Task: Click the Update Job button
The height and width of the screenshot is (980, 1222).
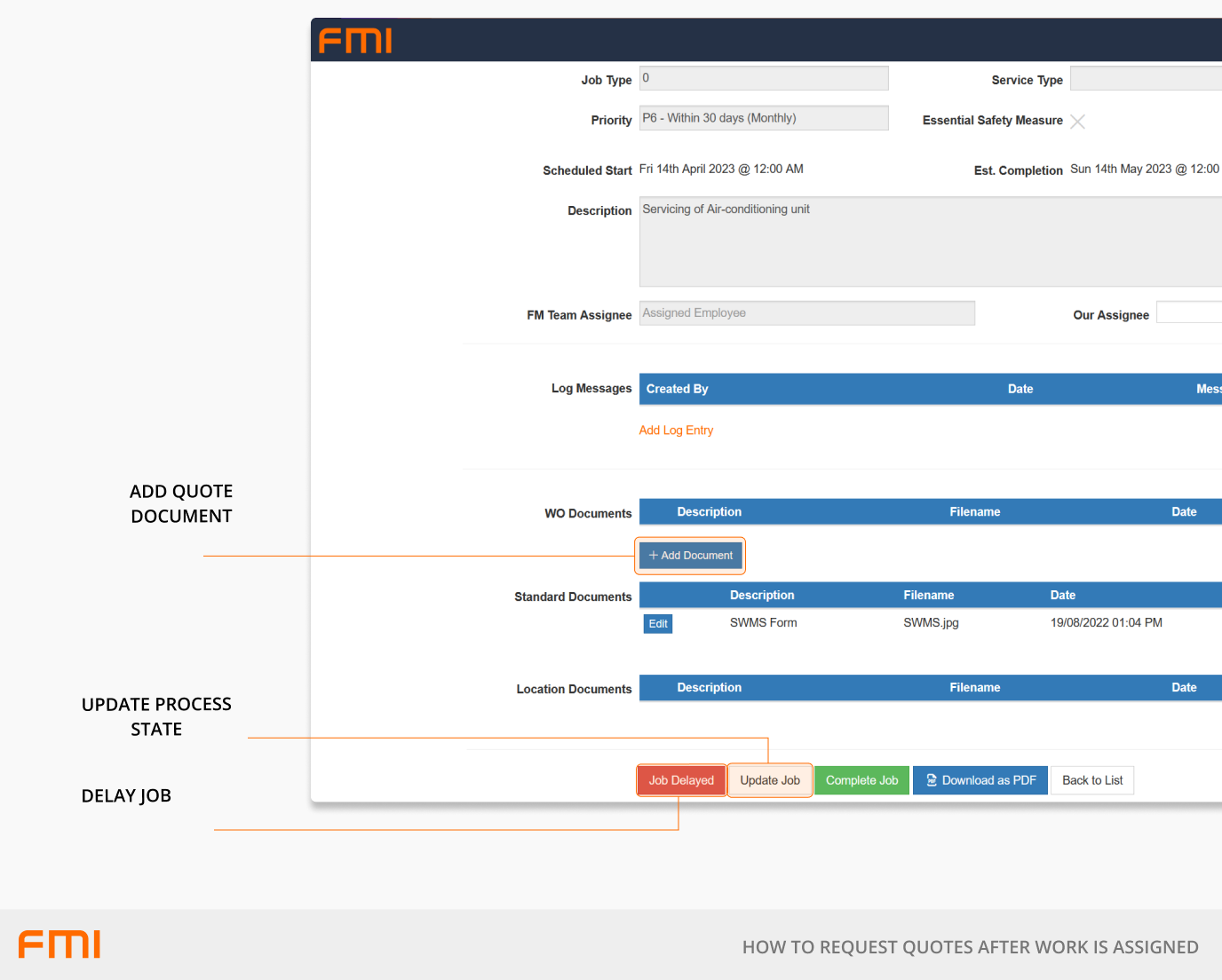Action: (x=770, y=780)
